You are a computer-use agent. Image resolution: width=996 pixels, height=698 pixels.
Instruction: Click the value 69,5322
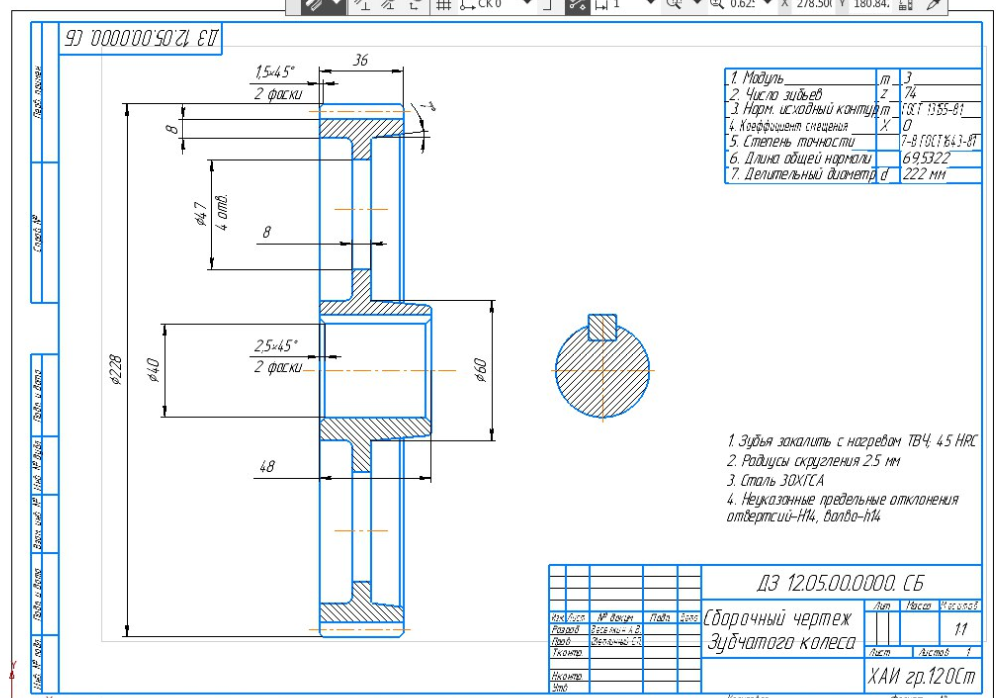[926, 158]
